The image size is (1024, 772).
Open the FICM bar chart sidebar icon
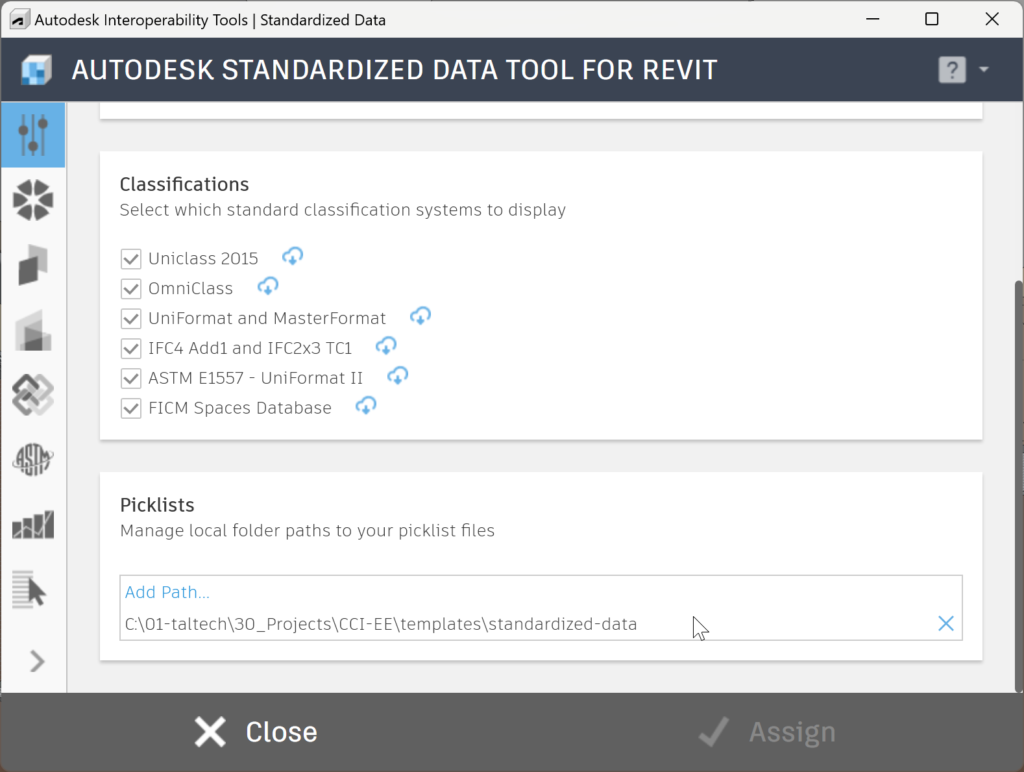[33, 525]
